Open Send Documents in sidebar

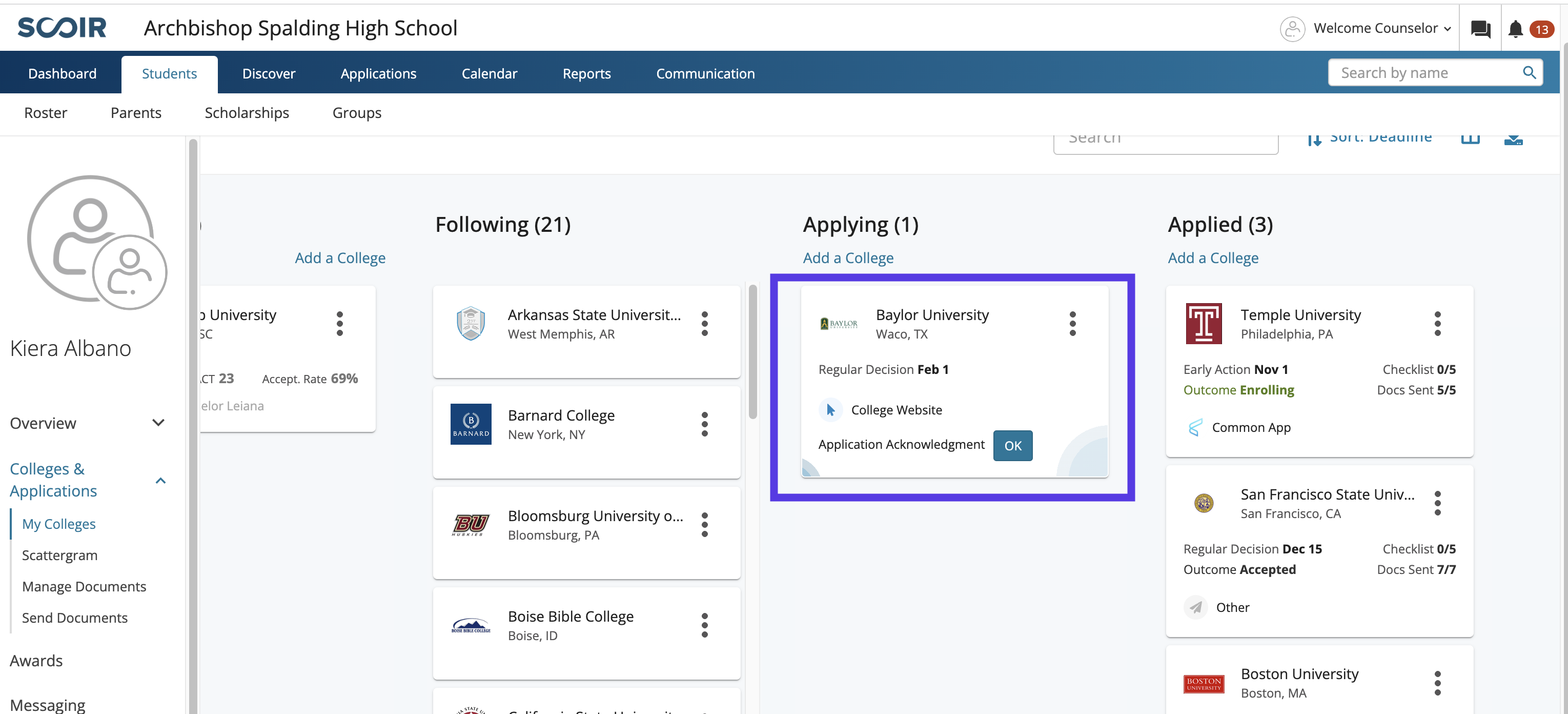pos(74,618)
